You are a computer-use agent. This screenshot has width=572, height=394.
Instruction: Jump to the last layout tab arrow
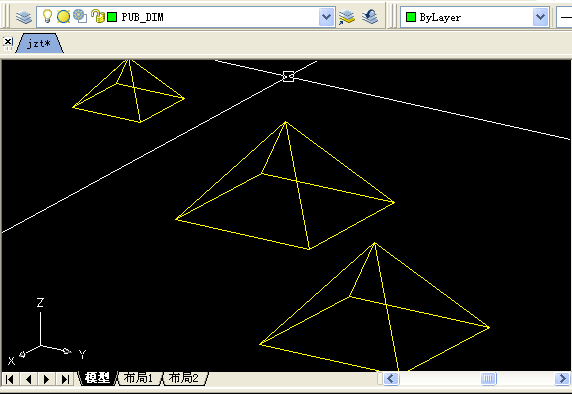[65, 379]
